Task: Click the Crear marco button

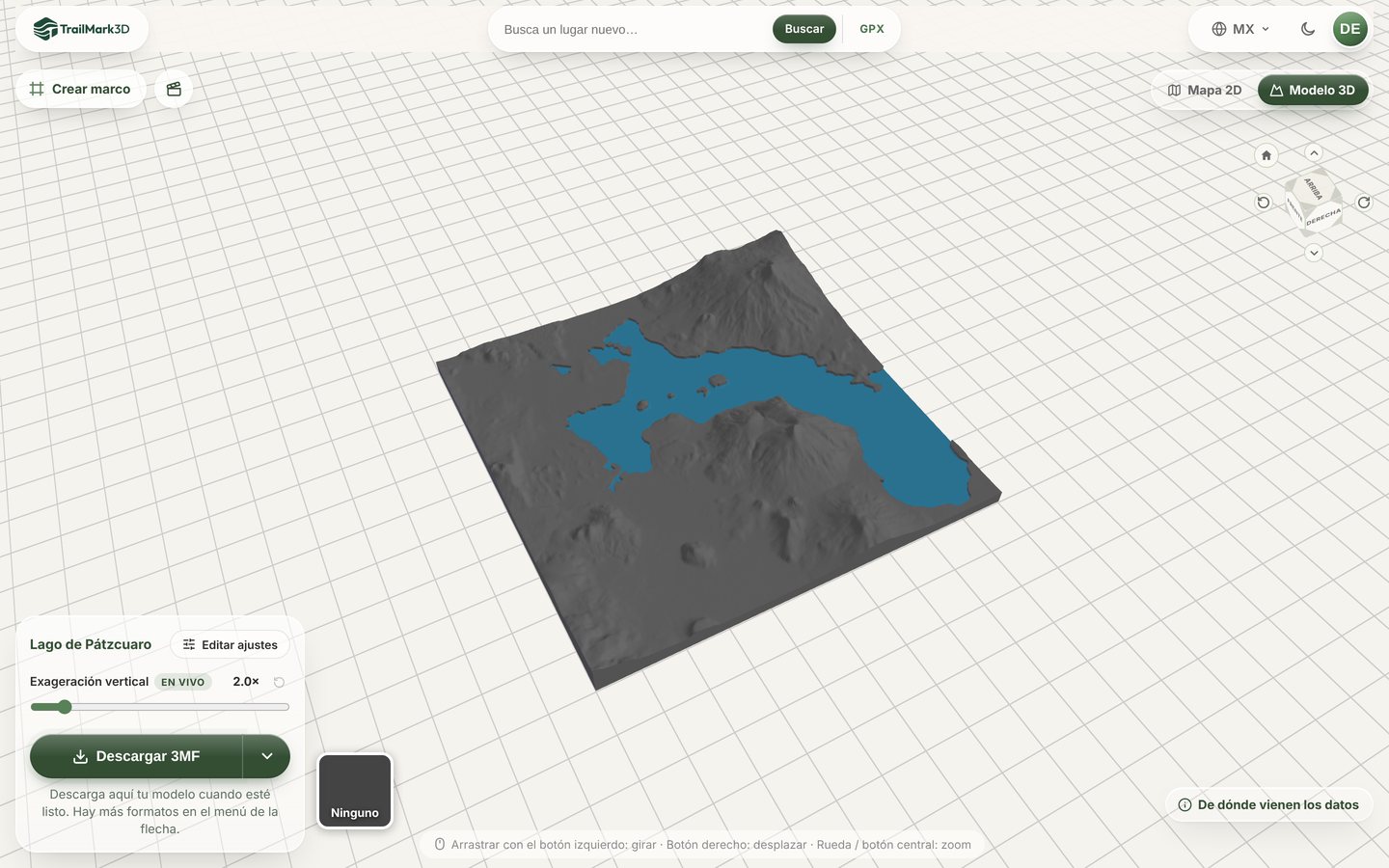Action: coord(80,89)
